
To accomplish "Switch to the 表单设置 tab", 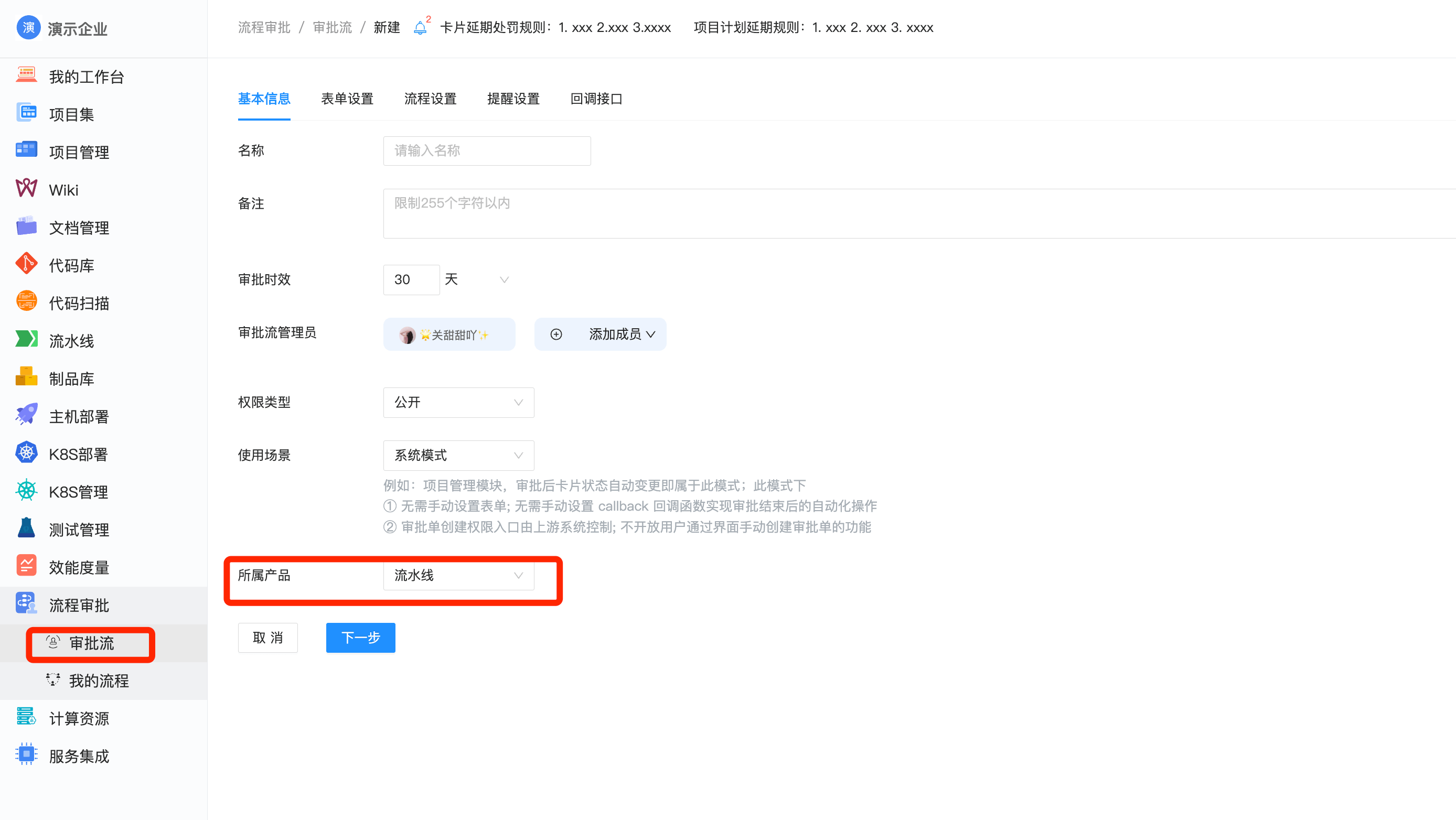I will pos(347,99).
